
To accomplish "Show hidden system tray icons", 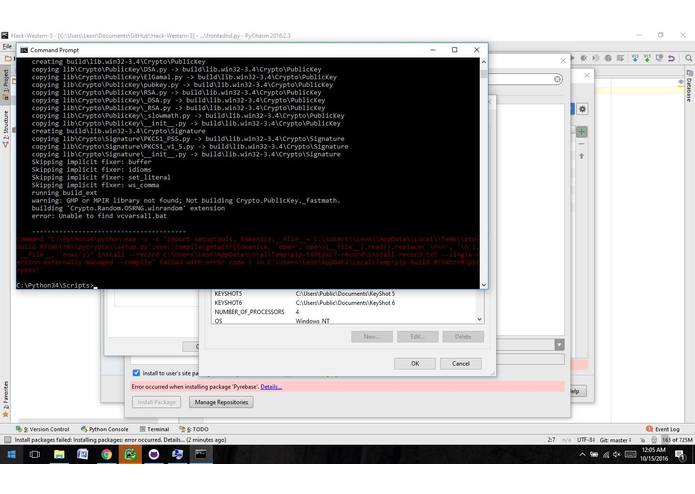I will (x=582, y=455).
